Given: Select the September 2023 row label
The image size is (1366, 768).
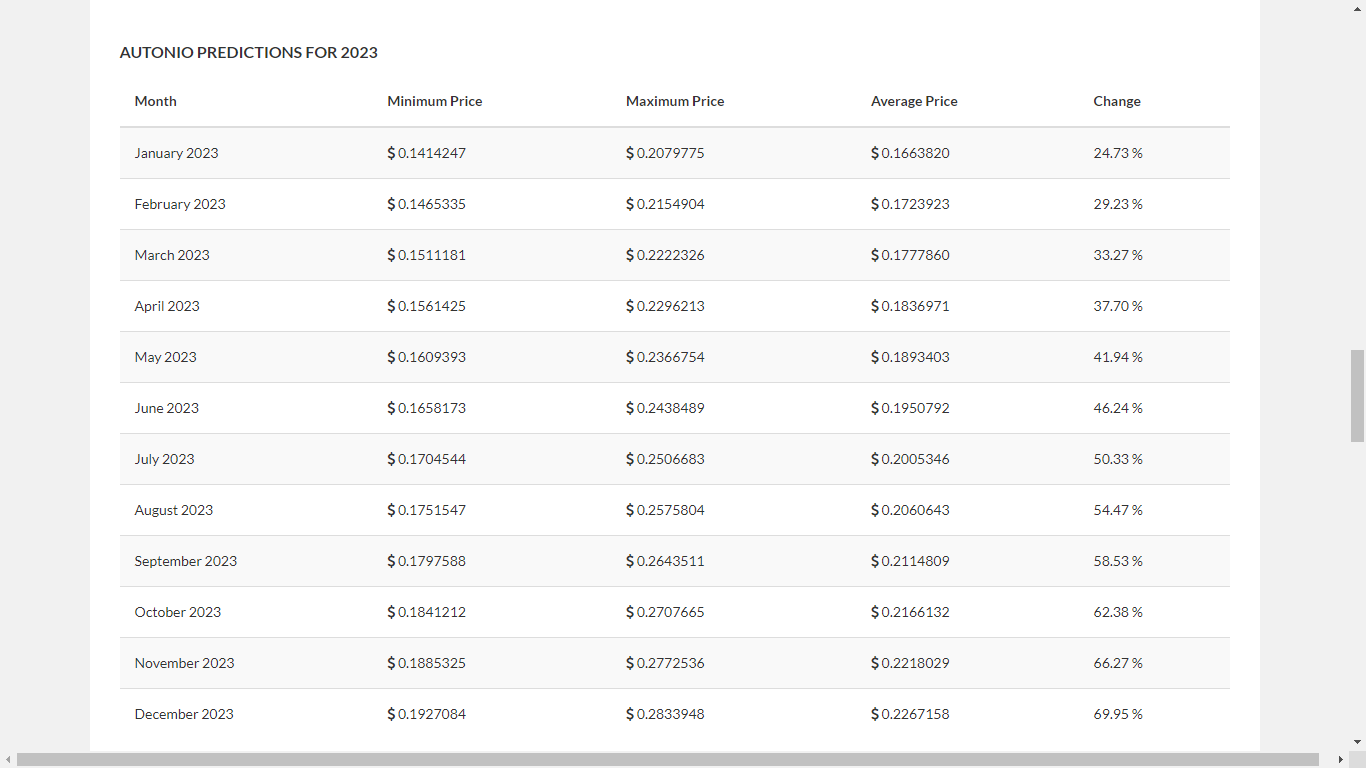Looking at the screenshot, I should pyautogui.click(x=186, y=561).
